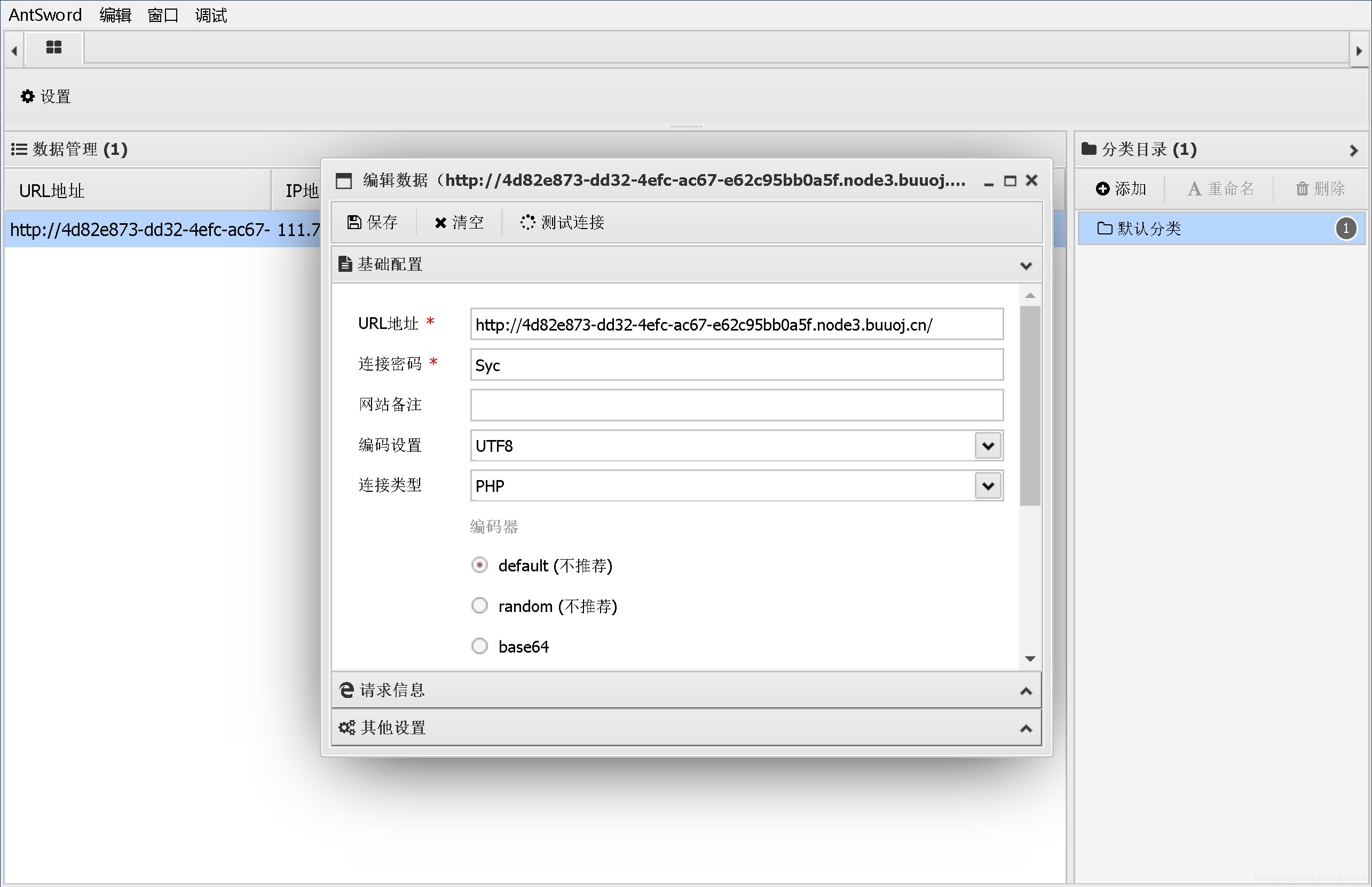1372x887 pixels.
Task: Select the http://4d82e873 data row
Action: point(162,230)
